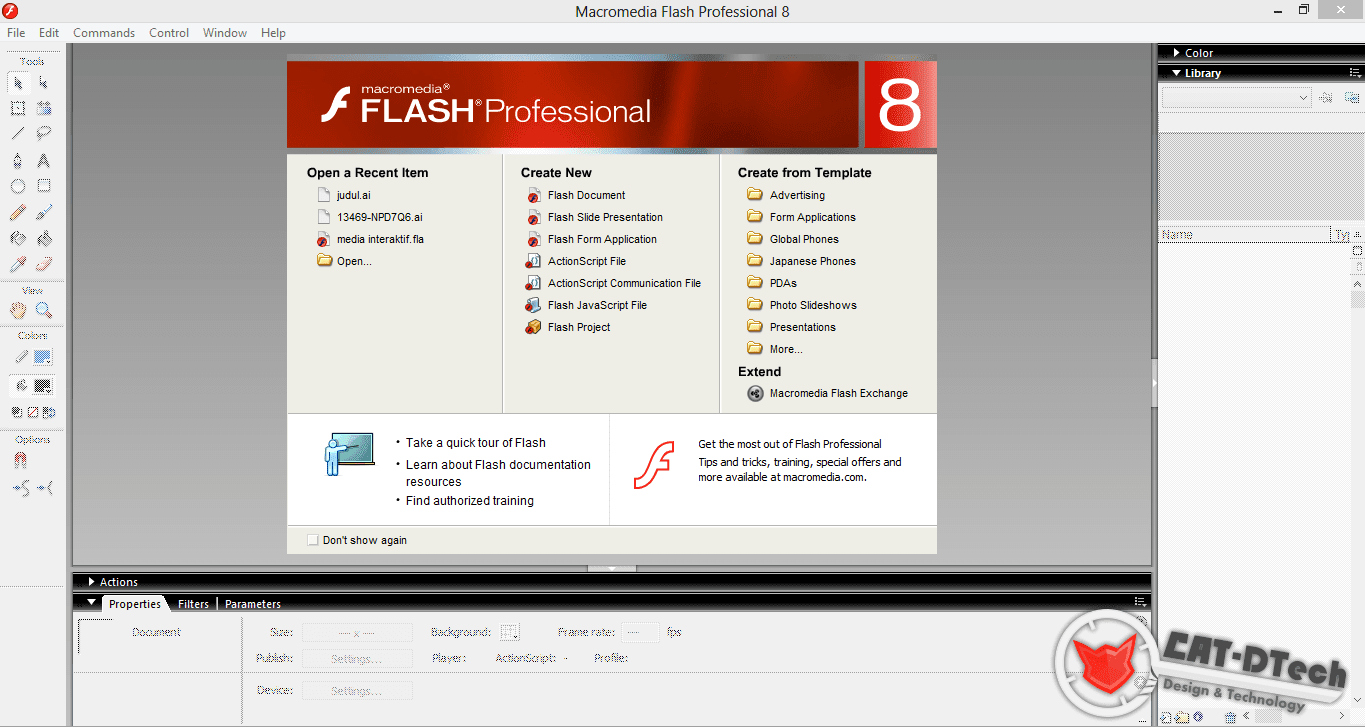Screen dimensions: 1365x728
Task: Select the Zoom tool
Action: pos(43,309)
